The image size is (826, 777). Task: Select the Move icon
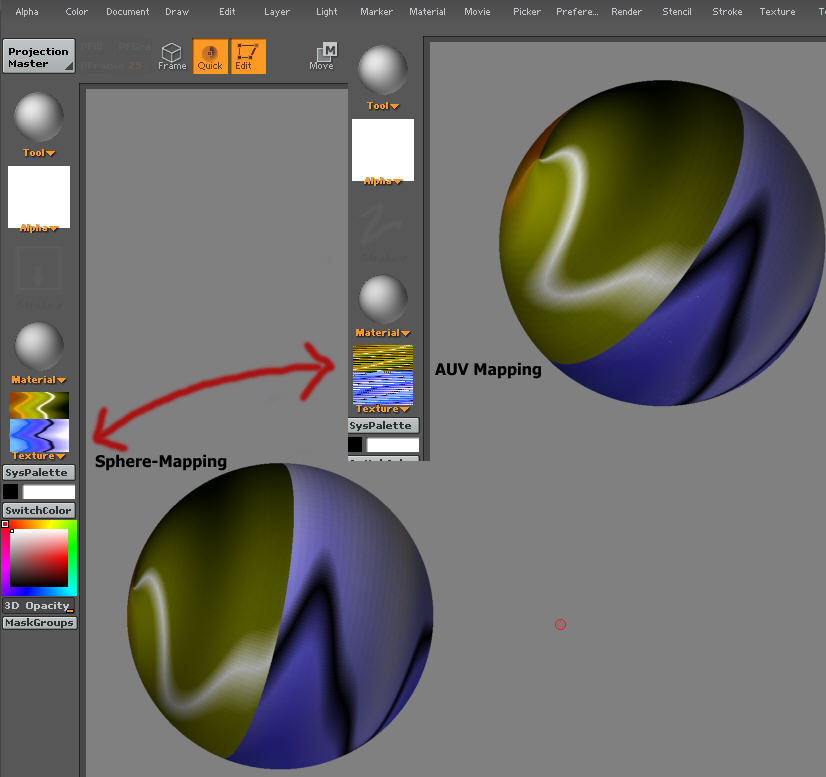pyautogui.click(x=322, y=56)
